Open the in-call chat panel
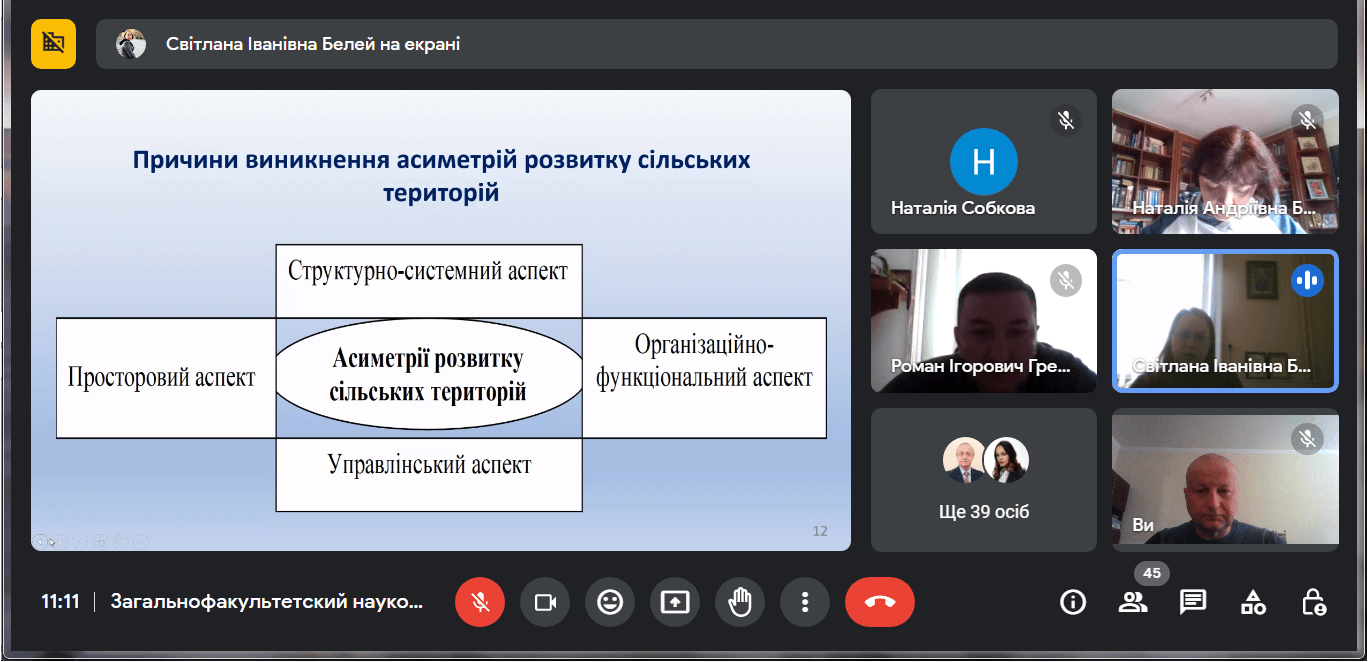The height and width of the screenshot is (662, 1368). [x=1192, y=602]
